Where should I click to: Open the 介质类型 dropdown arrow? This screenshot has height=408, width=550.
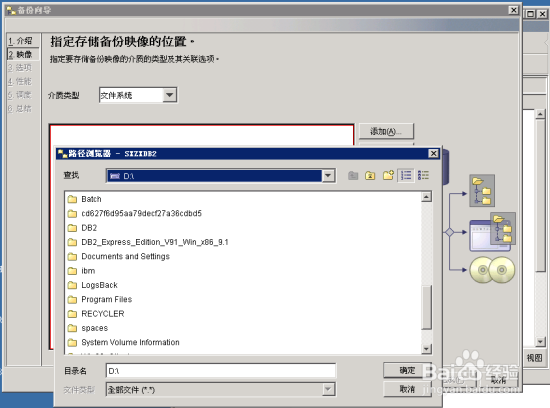click(x=169, y=95)
